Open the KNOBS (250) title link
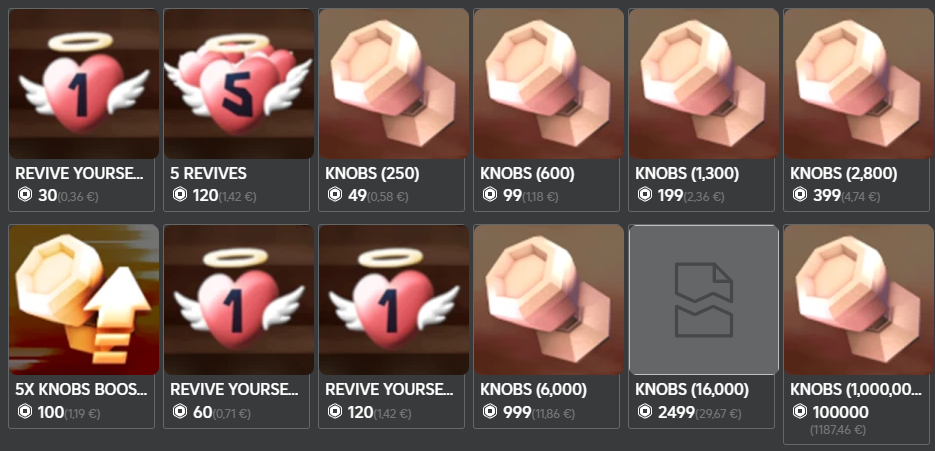 click(x=372, y=174)
